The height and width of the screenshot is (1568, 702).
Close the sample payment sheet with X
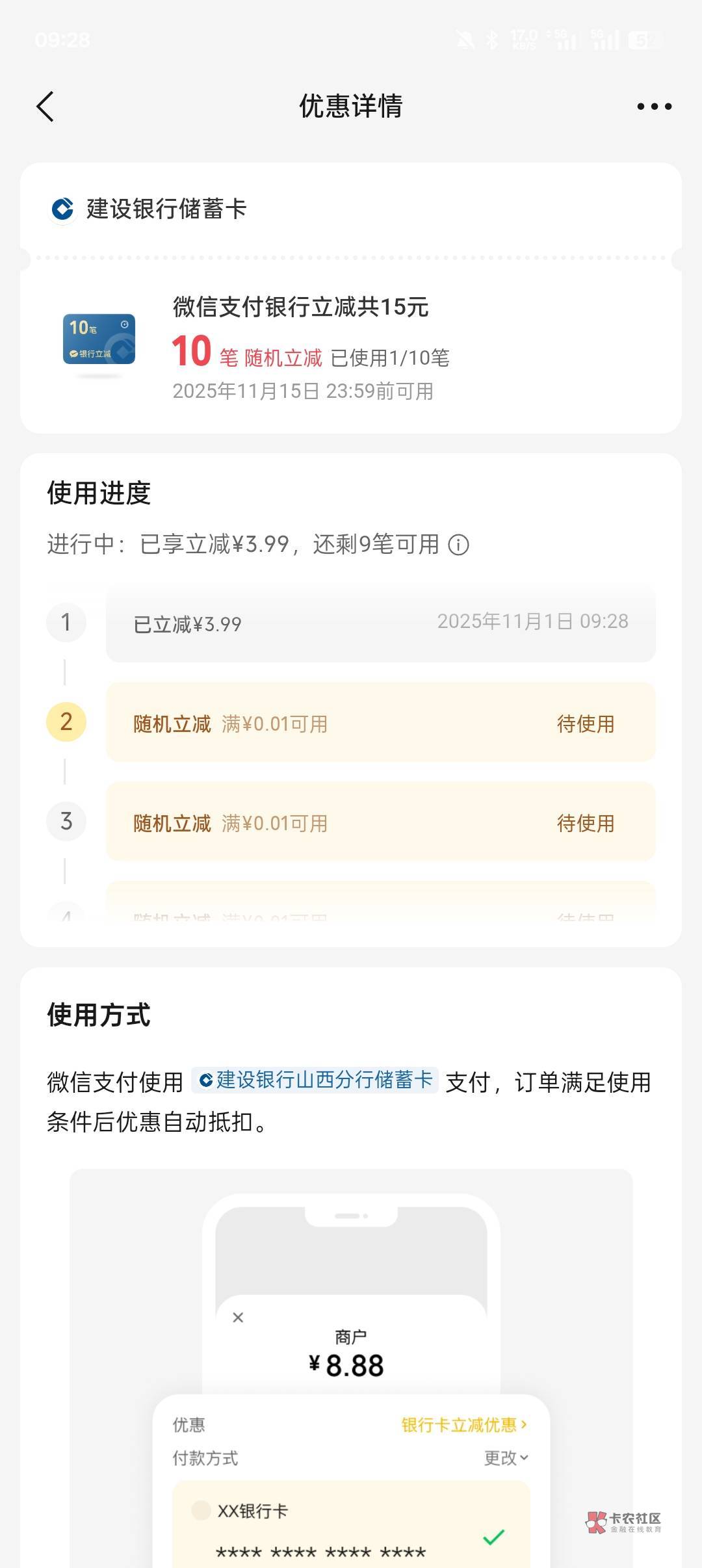pos(238,1318)
